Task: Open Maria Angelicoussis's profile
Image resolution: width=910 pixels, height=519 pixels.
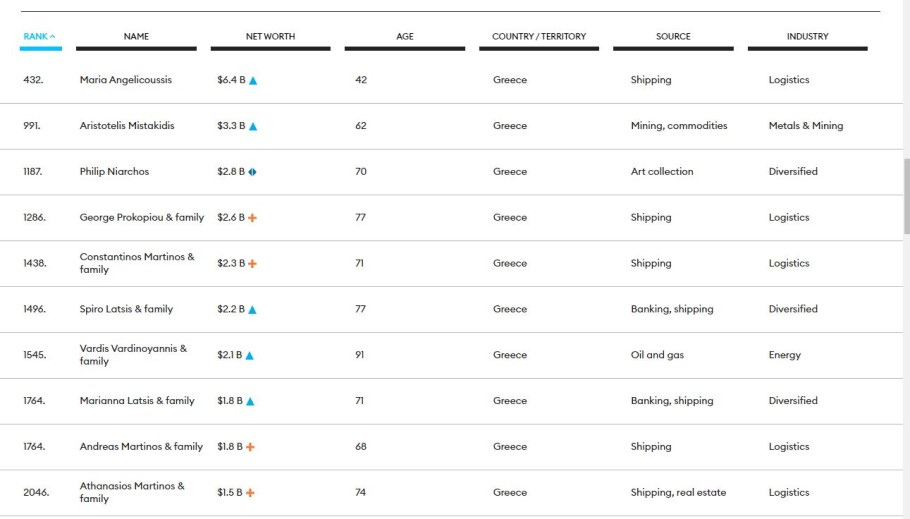Action: (126, 80)
